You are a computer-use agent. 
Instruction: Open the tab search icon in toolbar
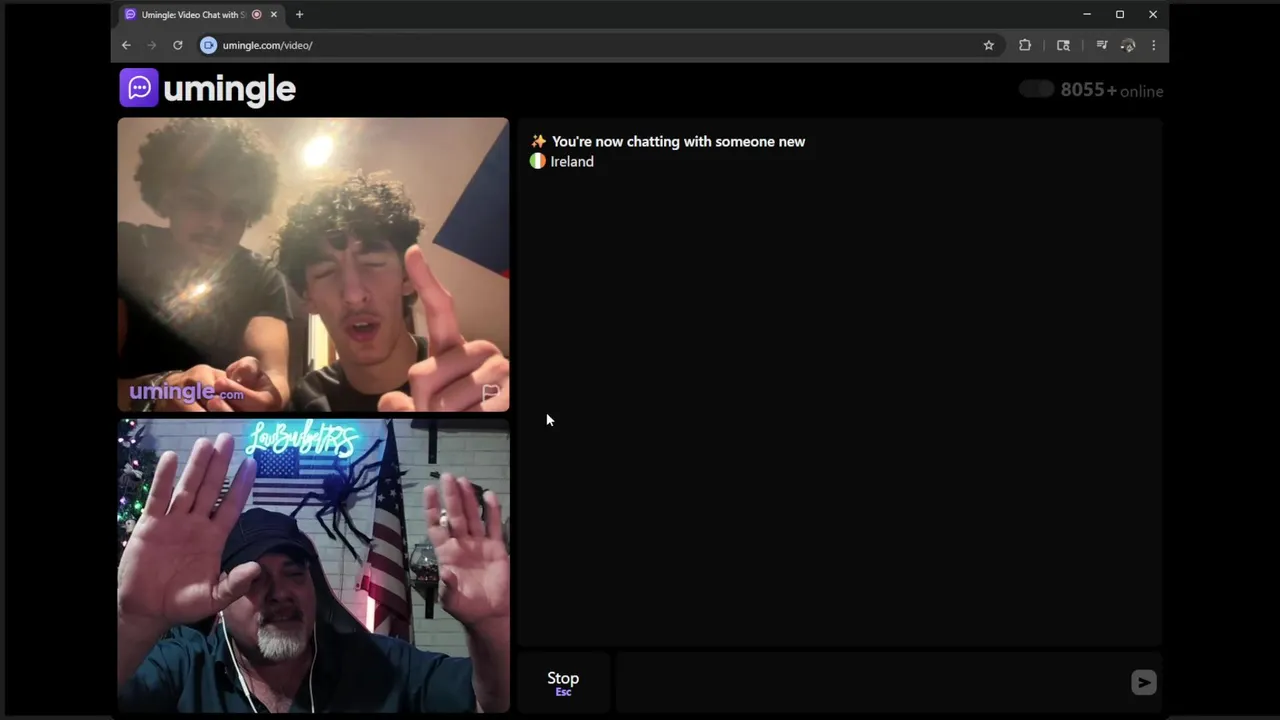[1063, 45]
